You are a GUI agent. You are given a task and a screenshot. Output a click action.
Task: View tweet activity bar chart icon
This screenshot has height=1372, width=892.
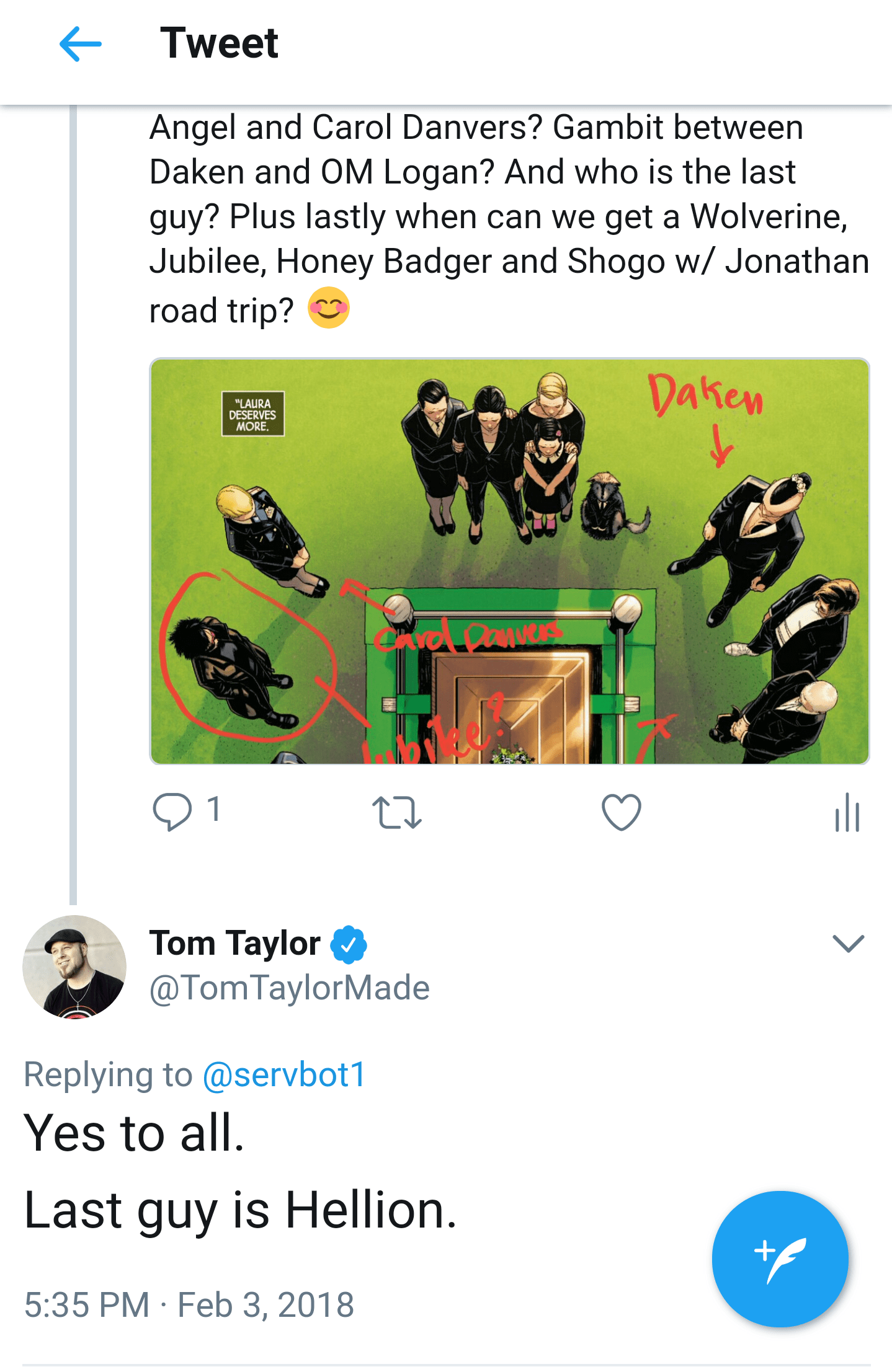[847, 812]
